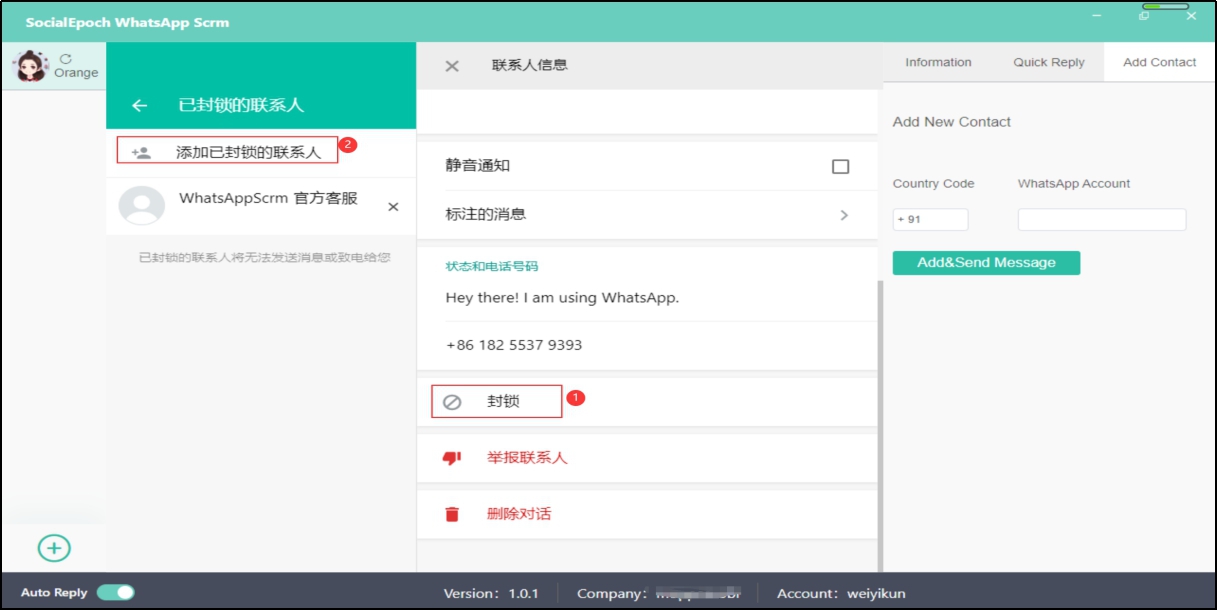The image size is (1219, 611).
Task: Click the Orange account avatar
Action: [x=30, y=66]
